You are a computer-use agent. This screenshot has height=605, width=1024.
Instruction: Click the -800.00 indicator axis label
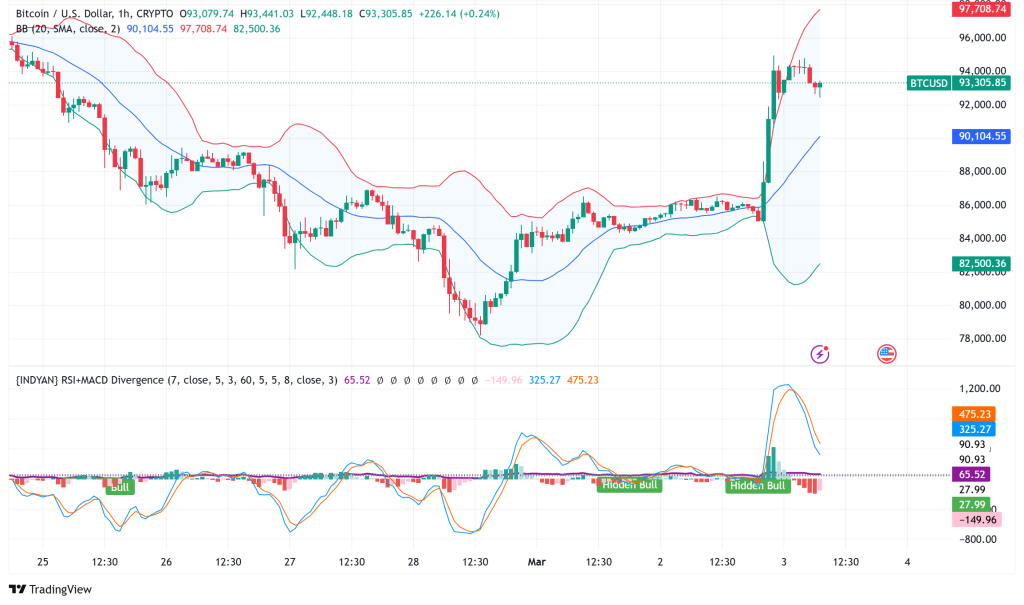pos(980,540)
